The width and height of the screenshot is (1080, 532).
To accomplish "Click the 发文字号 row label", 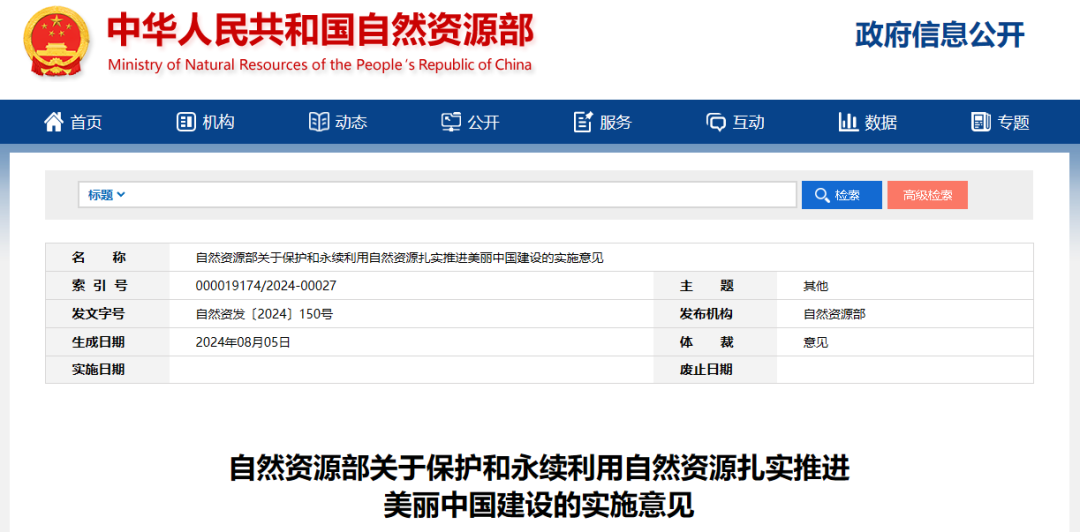I will pyautogui.click(x=98, y=314).
